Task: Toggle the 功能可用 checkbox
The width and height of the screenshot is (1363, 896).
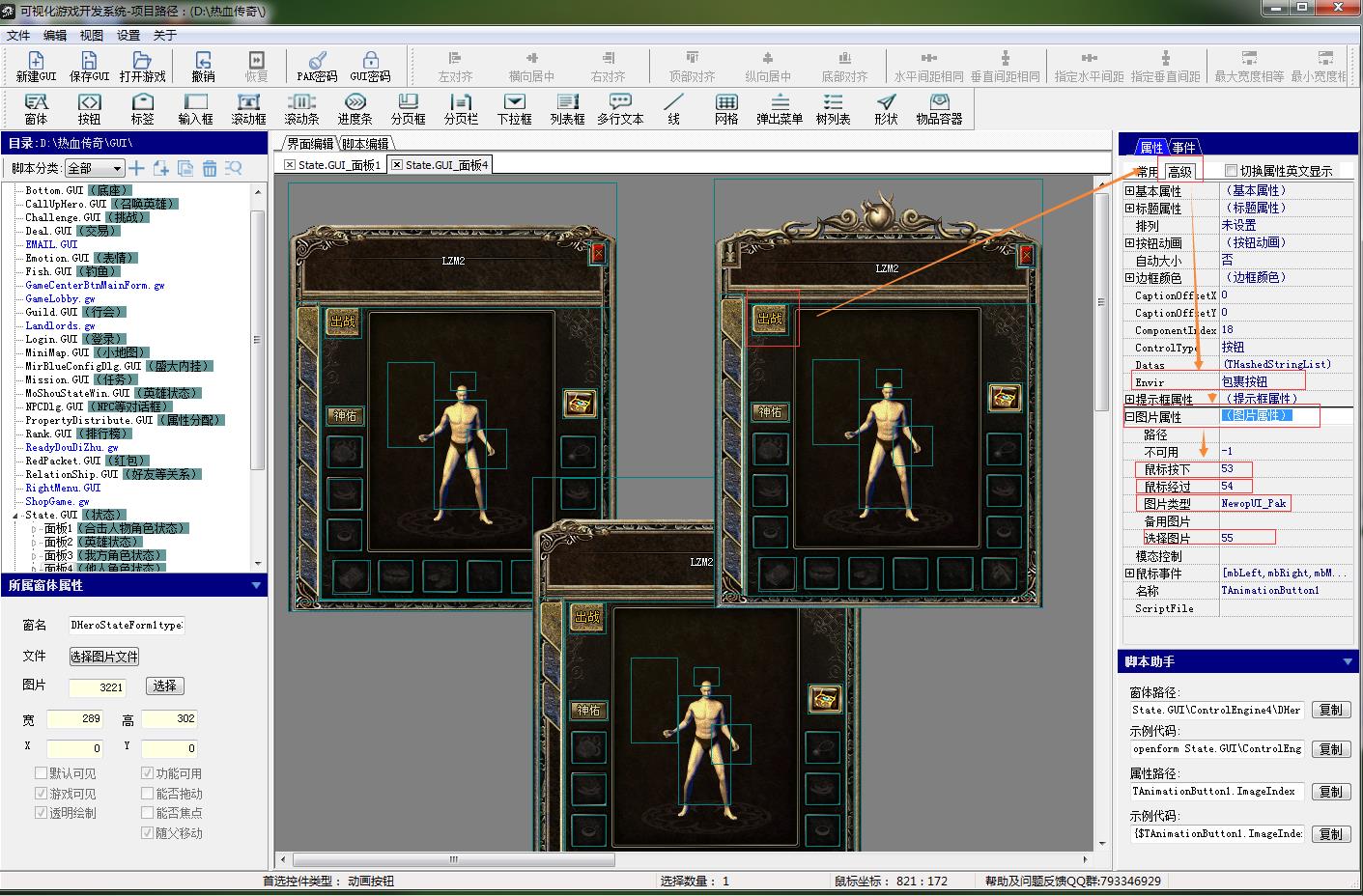Action: [x=147, y=773]
